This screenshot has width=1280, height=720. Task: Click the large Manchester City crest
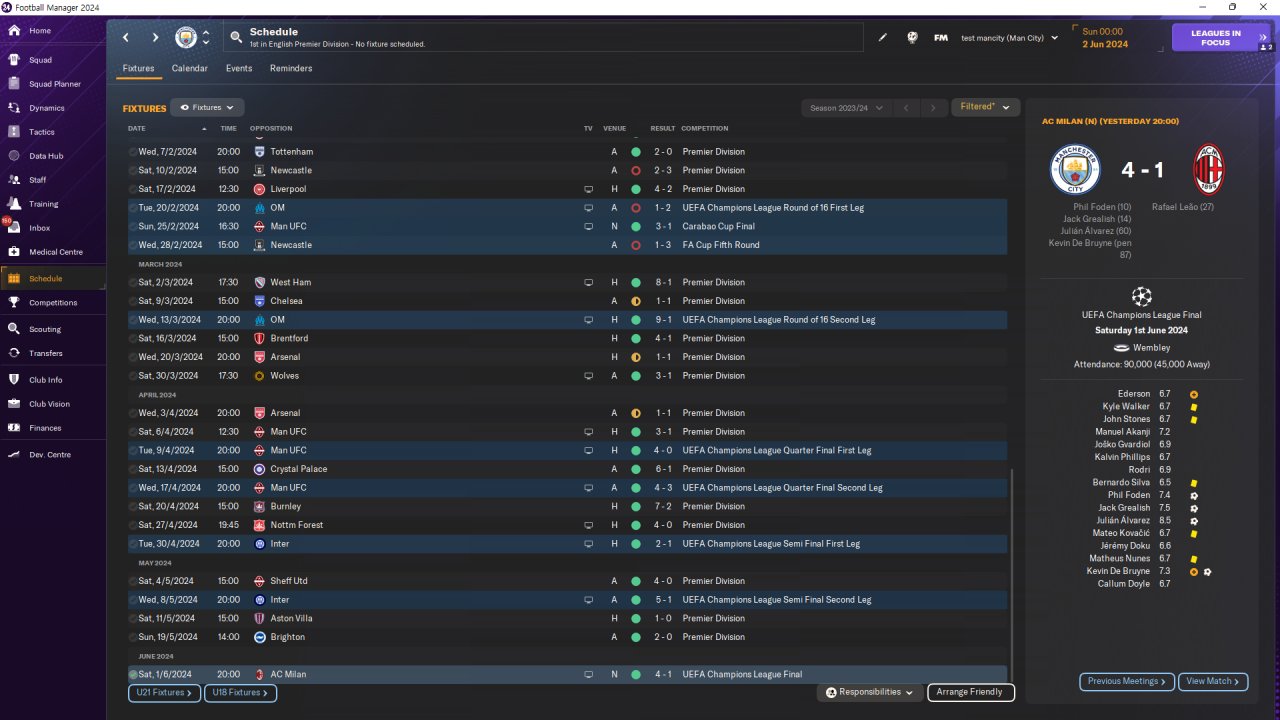tap(1075, 169)
